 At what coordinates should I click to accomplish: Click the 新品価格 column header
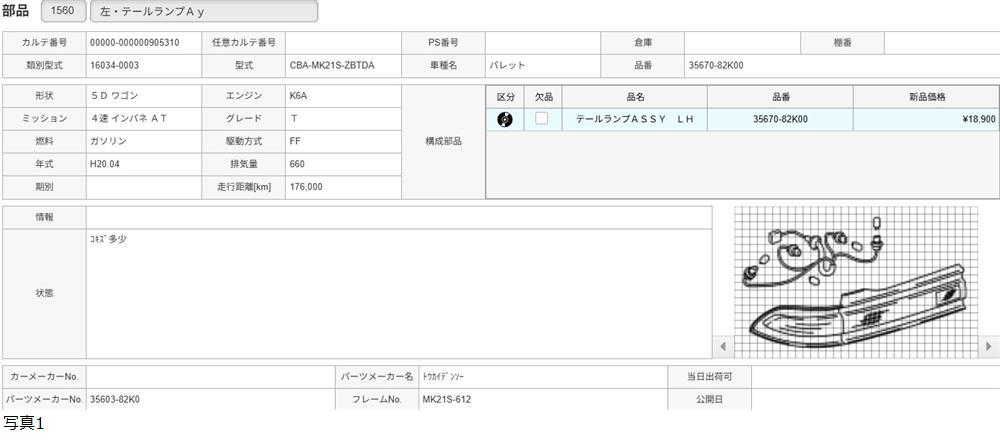(x=926, y=96)
